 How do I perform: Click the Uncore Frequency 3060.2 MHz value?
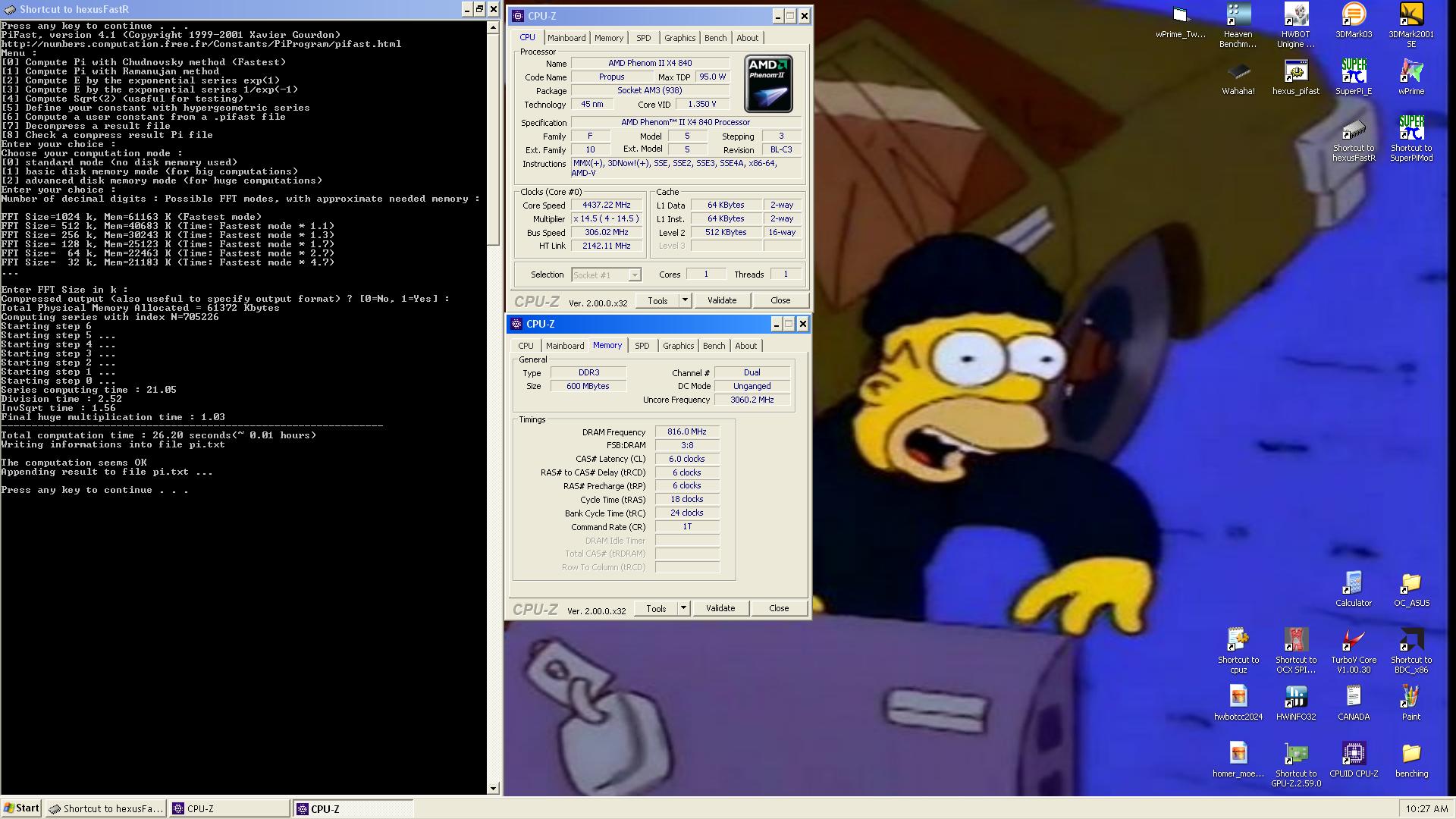(x=752, y=400)
